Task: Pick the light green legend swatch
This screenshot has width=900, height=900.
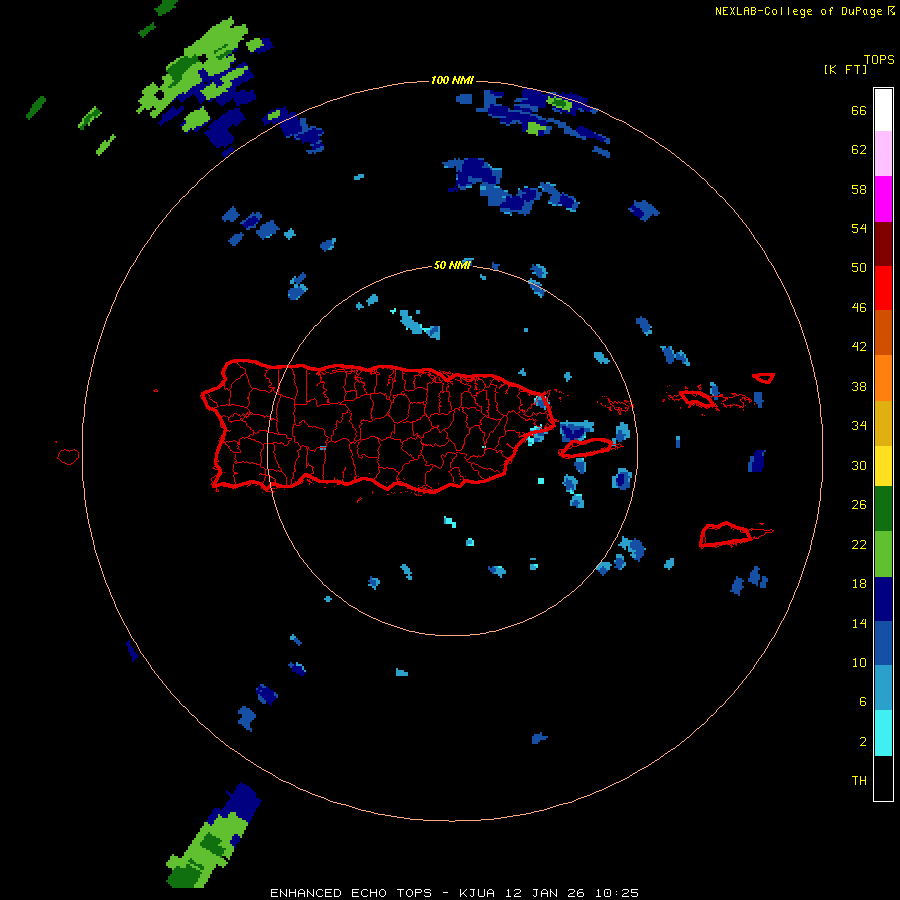Action: [883, 554]
